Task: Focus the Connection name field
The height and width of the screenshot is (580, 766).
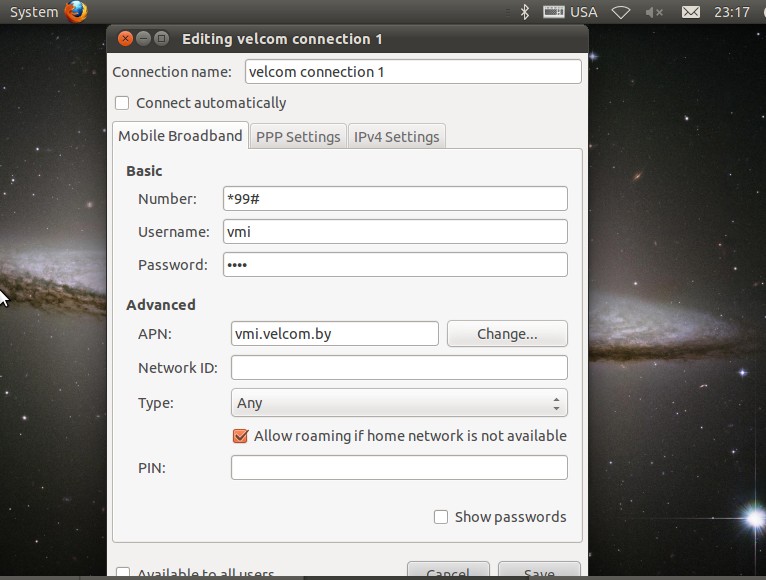Action: [x=413, y=72]
